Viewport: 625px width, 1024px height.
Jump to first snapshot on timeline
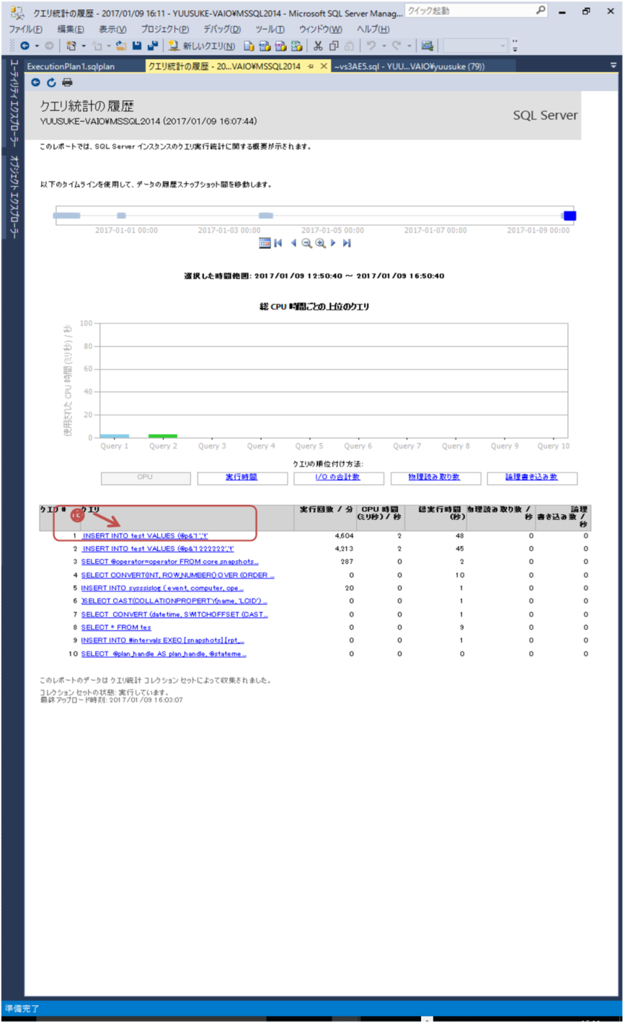(278, 243)
